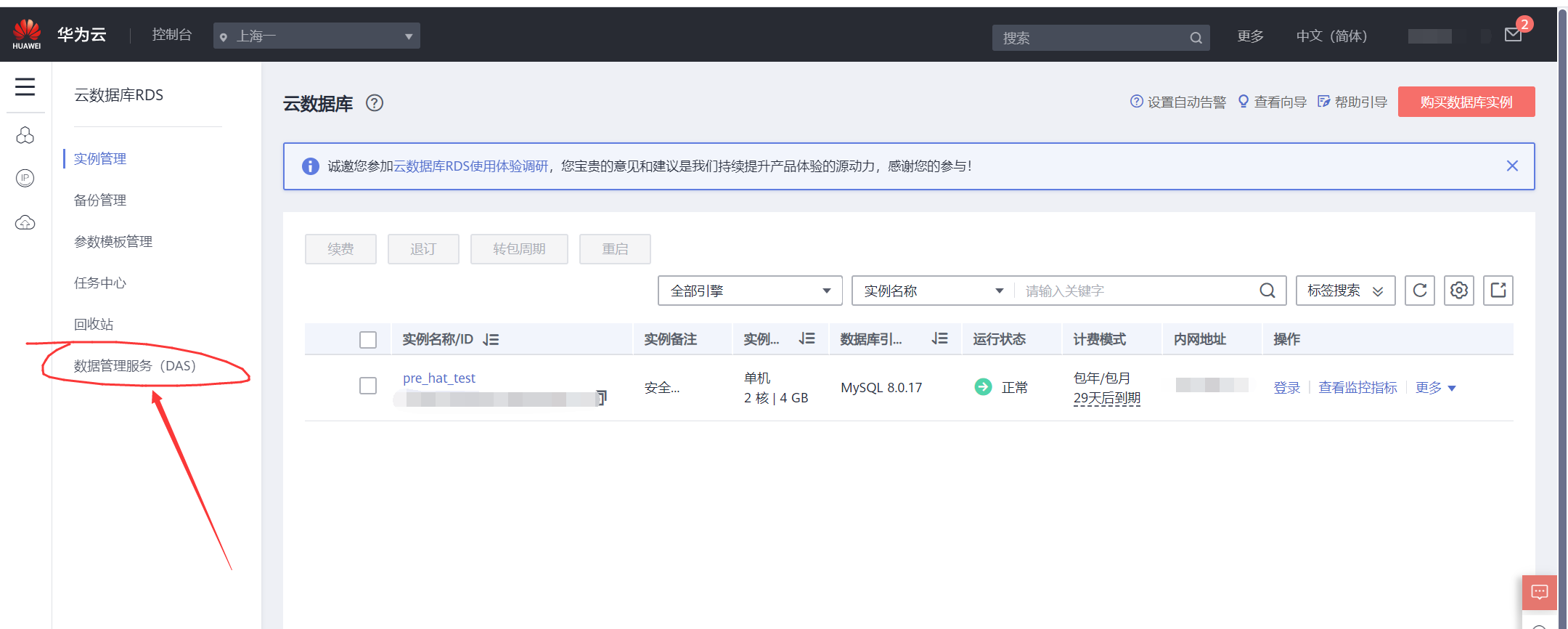Go to 实例管理 in sidebar
Viewport: 1568px width, 629px height.
[x=100, y=158]
